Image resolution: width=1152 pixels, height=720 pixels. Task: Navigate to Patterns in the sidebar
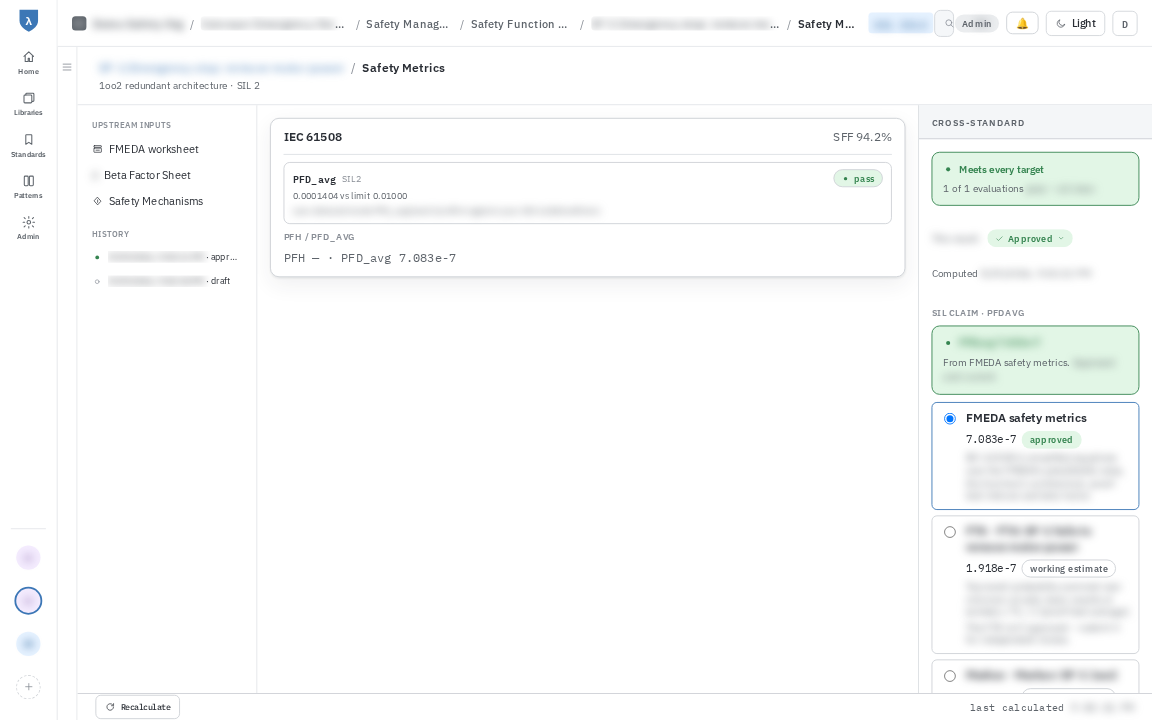[28, 187]
